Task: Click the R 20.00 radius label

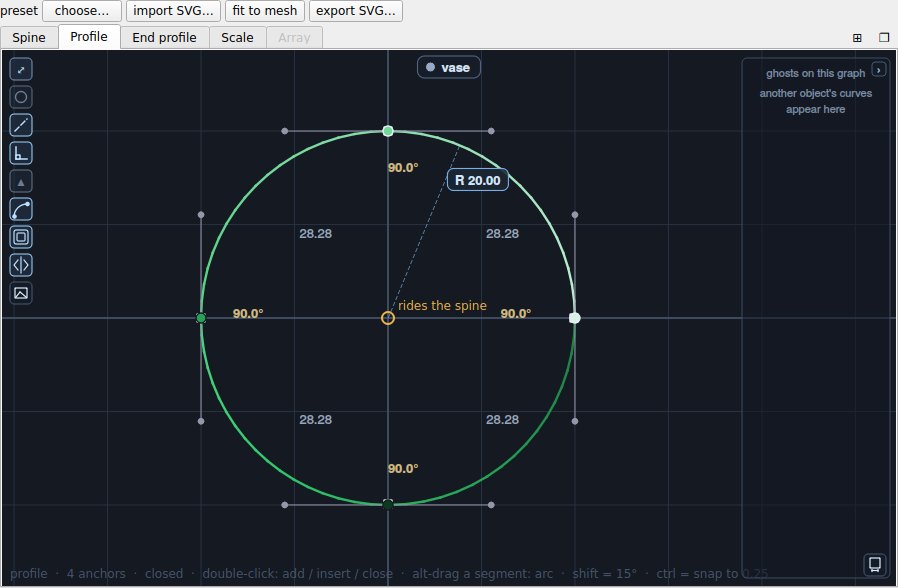Action: 478,180
